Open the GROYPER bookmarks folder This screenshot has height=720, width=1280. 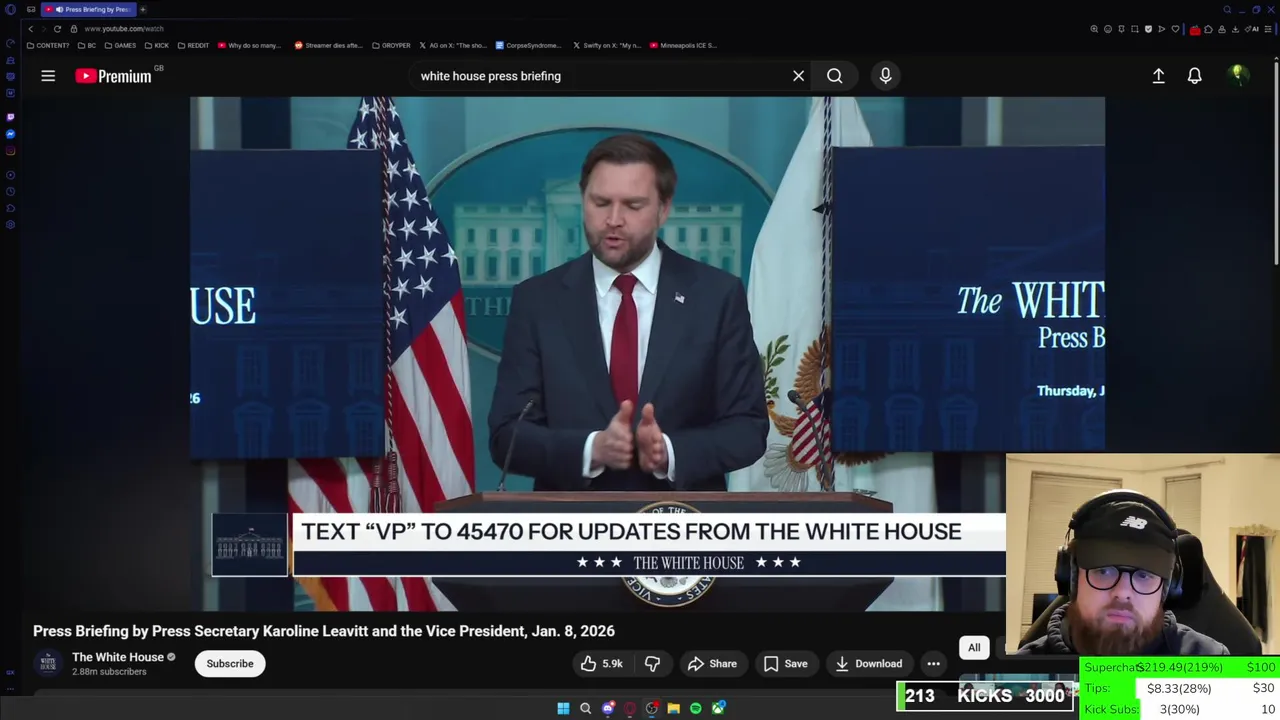[391, 45]
